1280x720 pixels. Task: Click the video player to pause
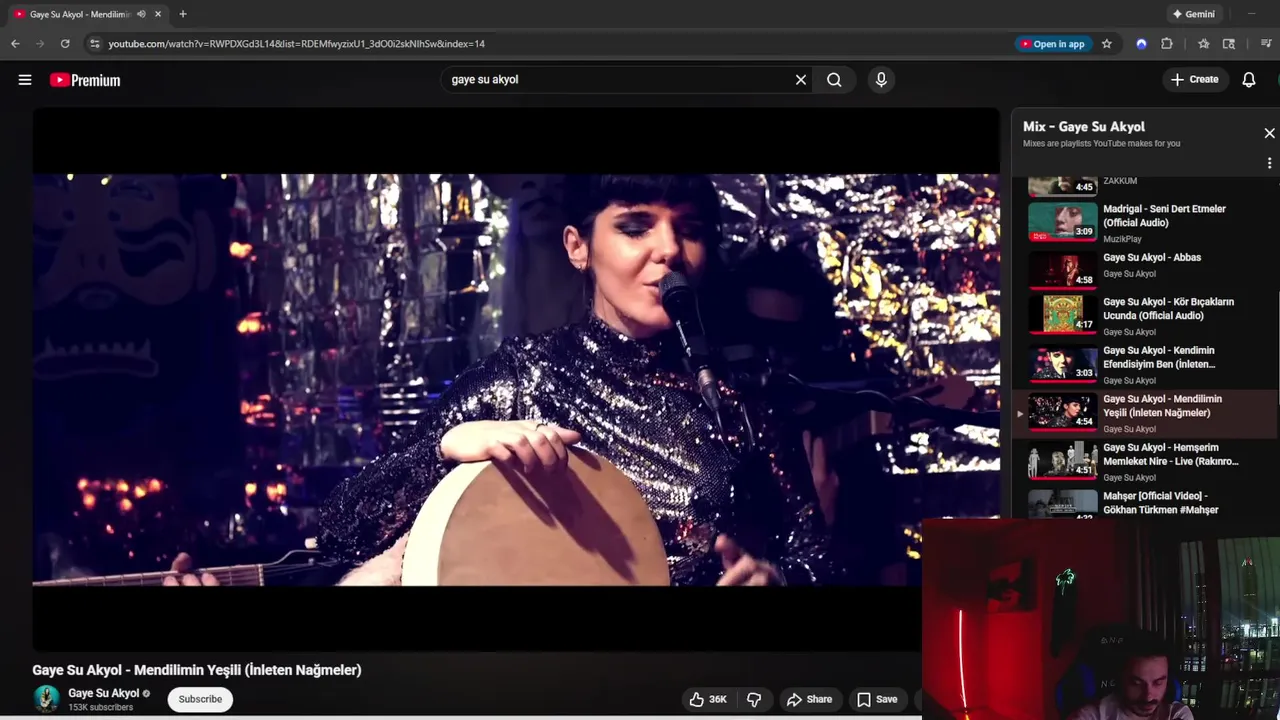(x=516, y=380)
